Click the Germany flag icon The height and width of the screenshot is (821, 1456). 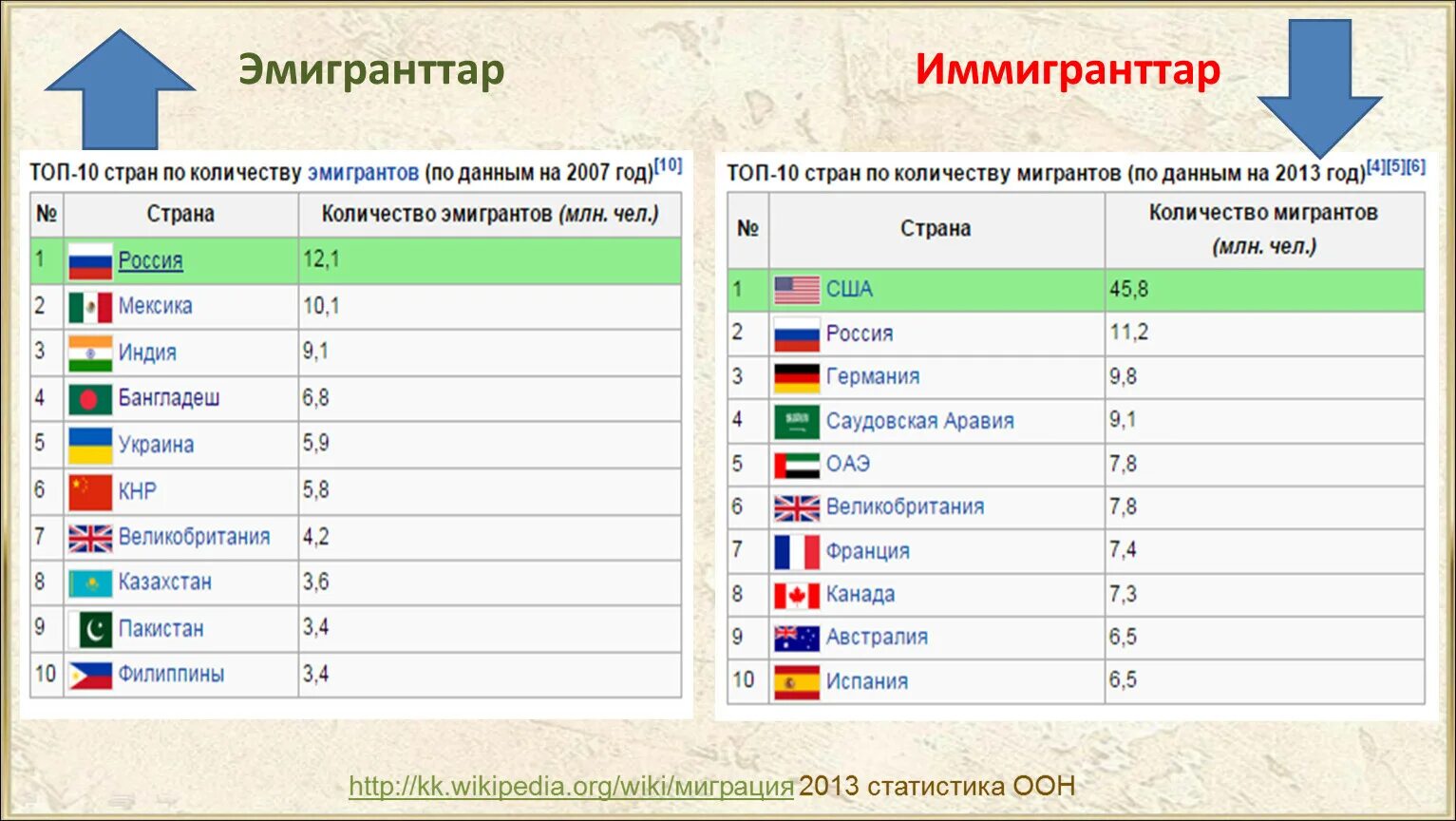[x=796, y=377]
